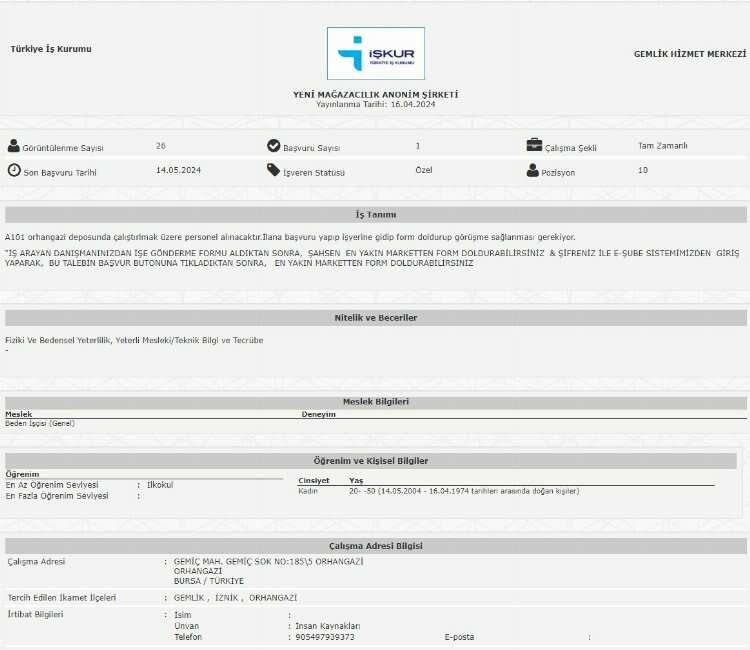Click the Son Başvuru Tarihi clock icon

(x=14, y=170)
